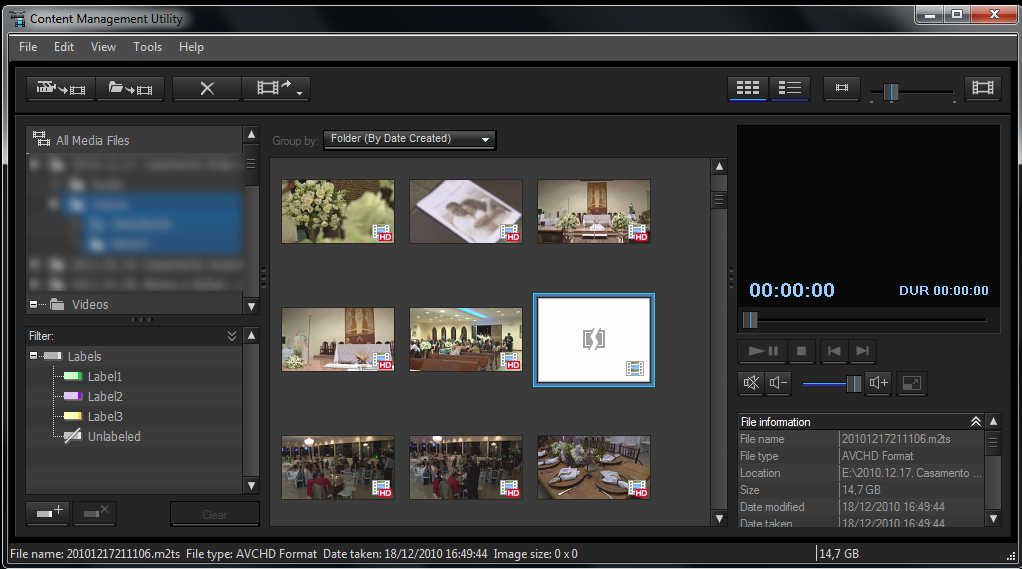Select the church pews audience thumbnail
Screen dimensions: 1022x569
tap(465, 339)
